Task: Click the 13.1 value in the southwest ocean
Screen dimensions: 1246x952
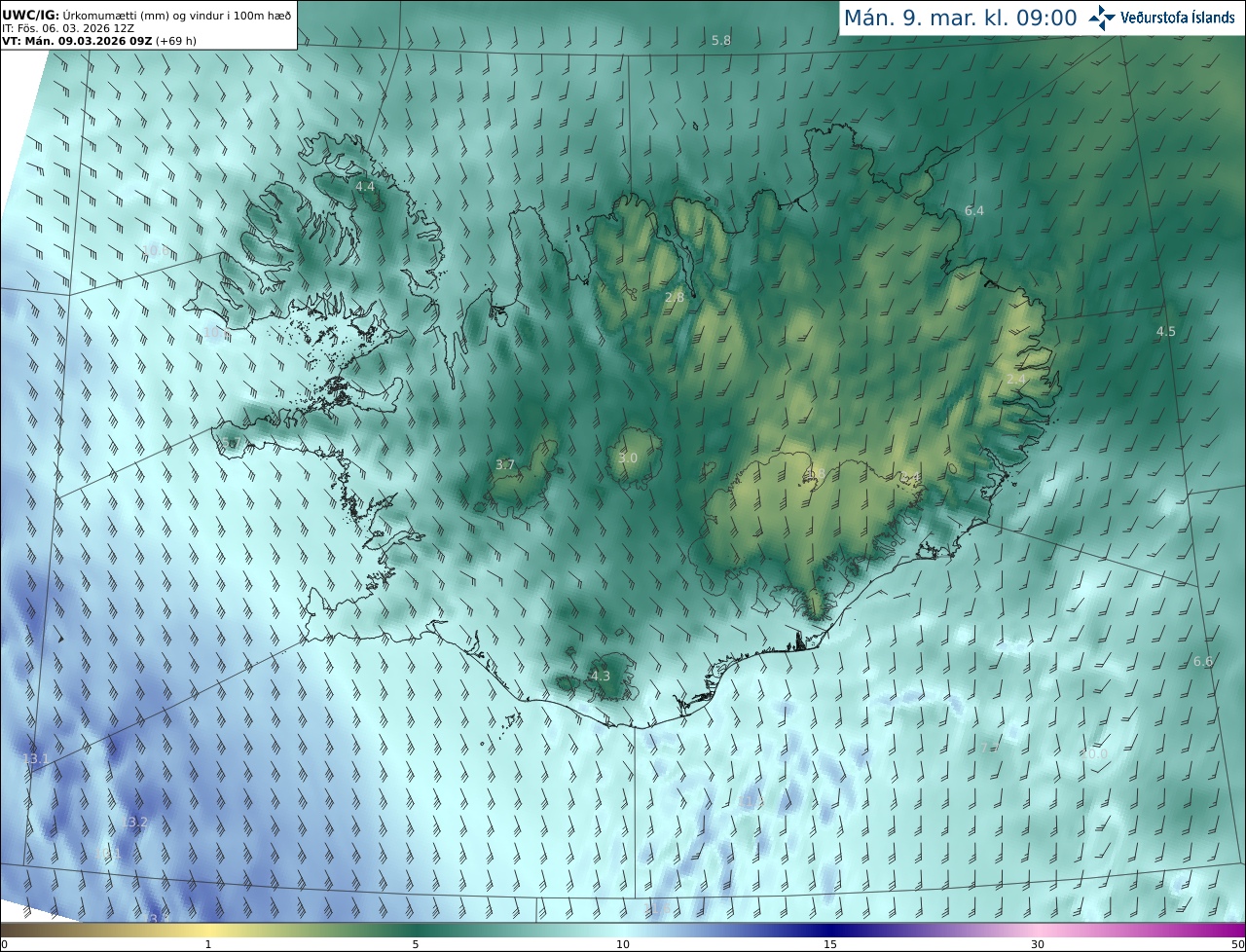Action: tap(36, 758)
